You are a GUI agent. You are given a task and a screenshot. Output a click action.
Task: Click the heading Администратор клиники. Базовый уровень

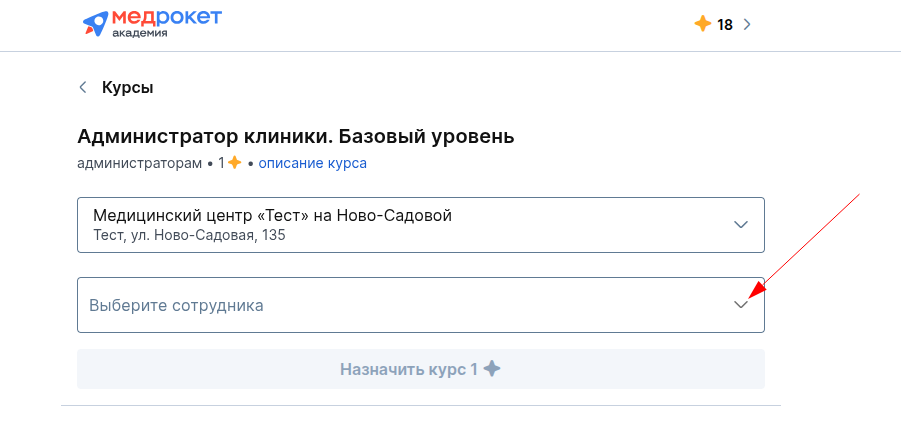[x=295, y=137]
